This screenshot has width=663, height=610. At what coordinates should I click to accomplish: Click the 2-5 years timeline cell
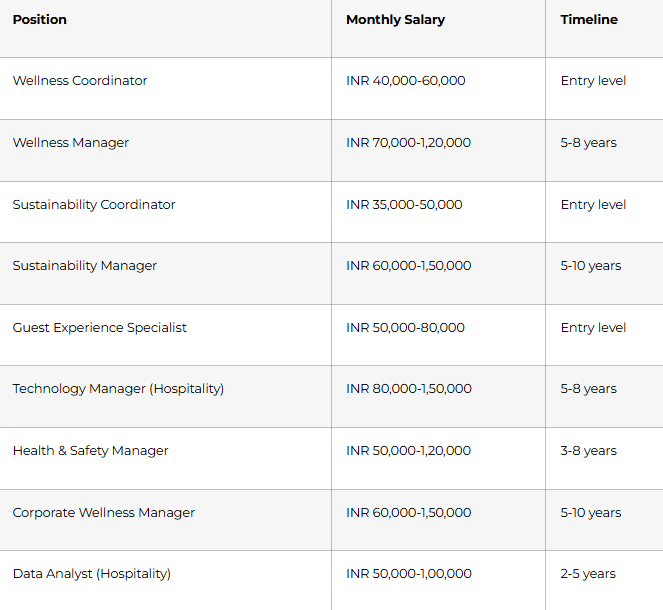(x=588, y=574)
